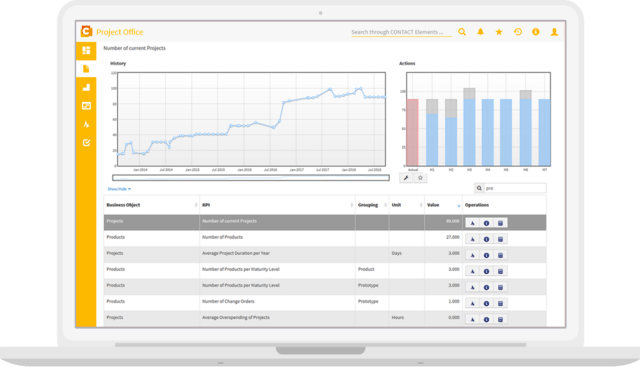Open chart for Average Project Duration row

coord(472,255)
